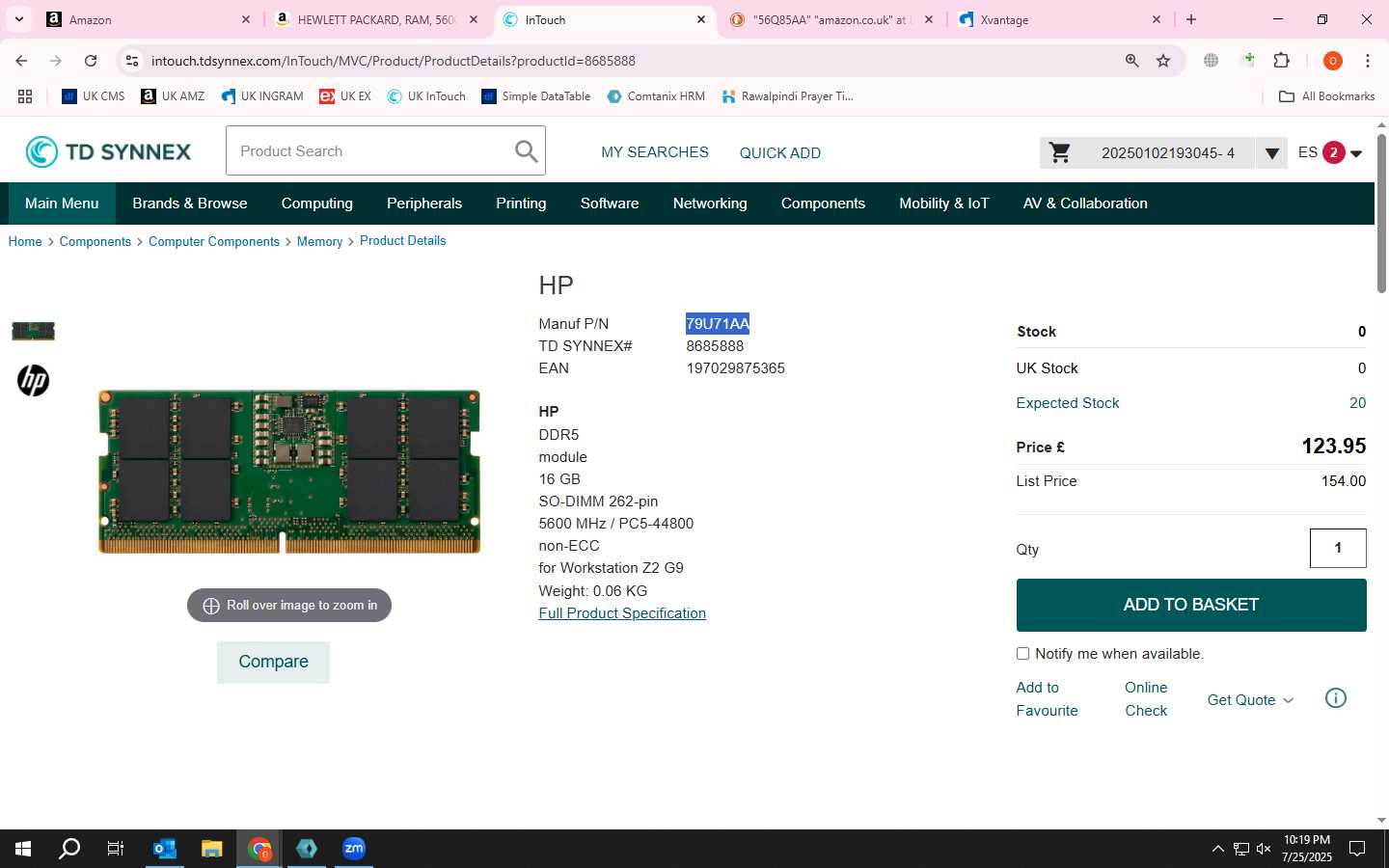Click the Compare button
1389x868 pixels.
(273, 662)
